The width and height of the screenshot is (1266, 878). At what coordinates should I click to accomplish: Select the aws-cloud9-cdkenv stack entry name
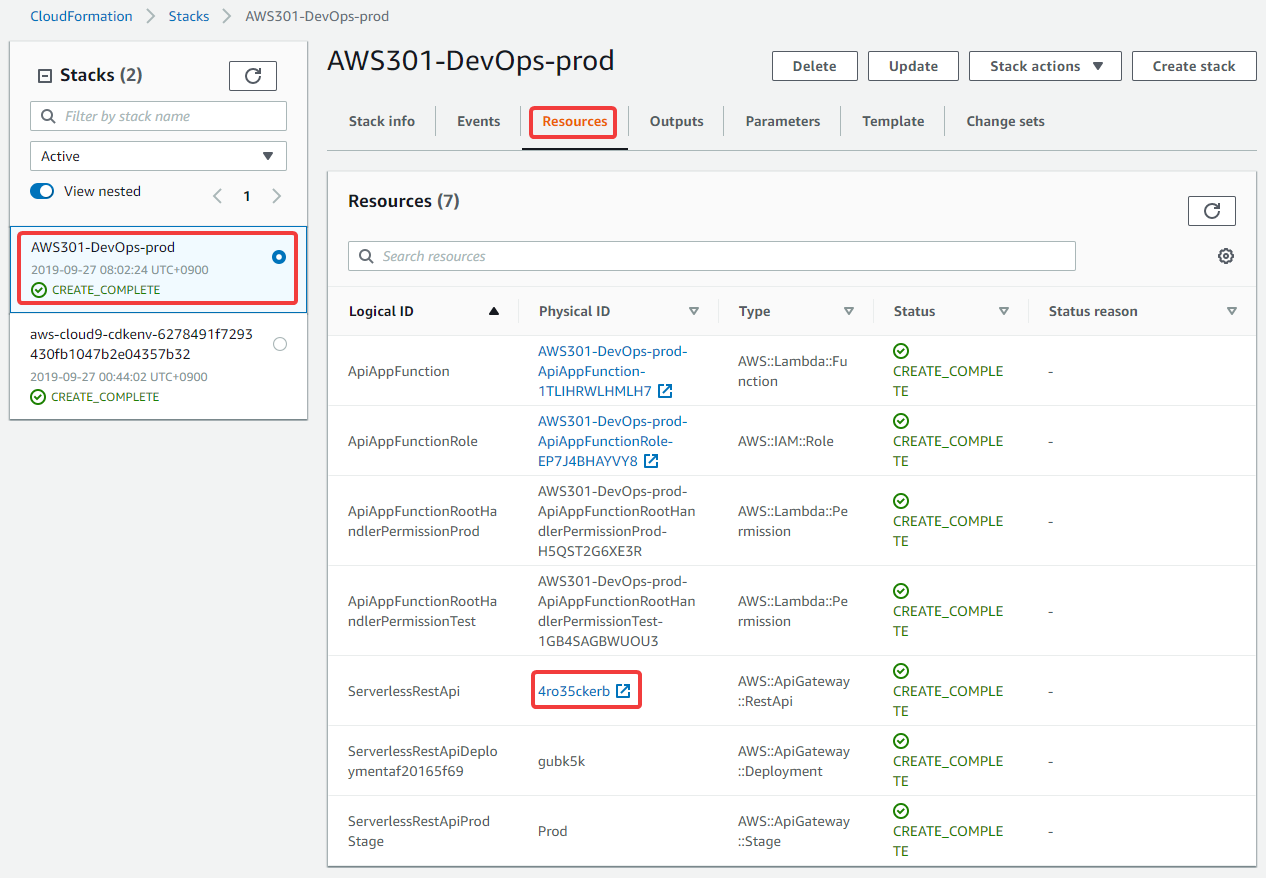(142, 344)
